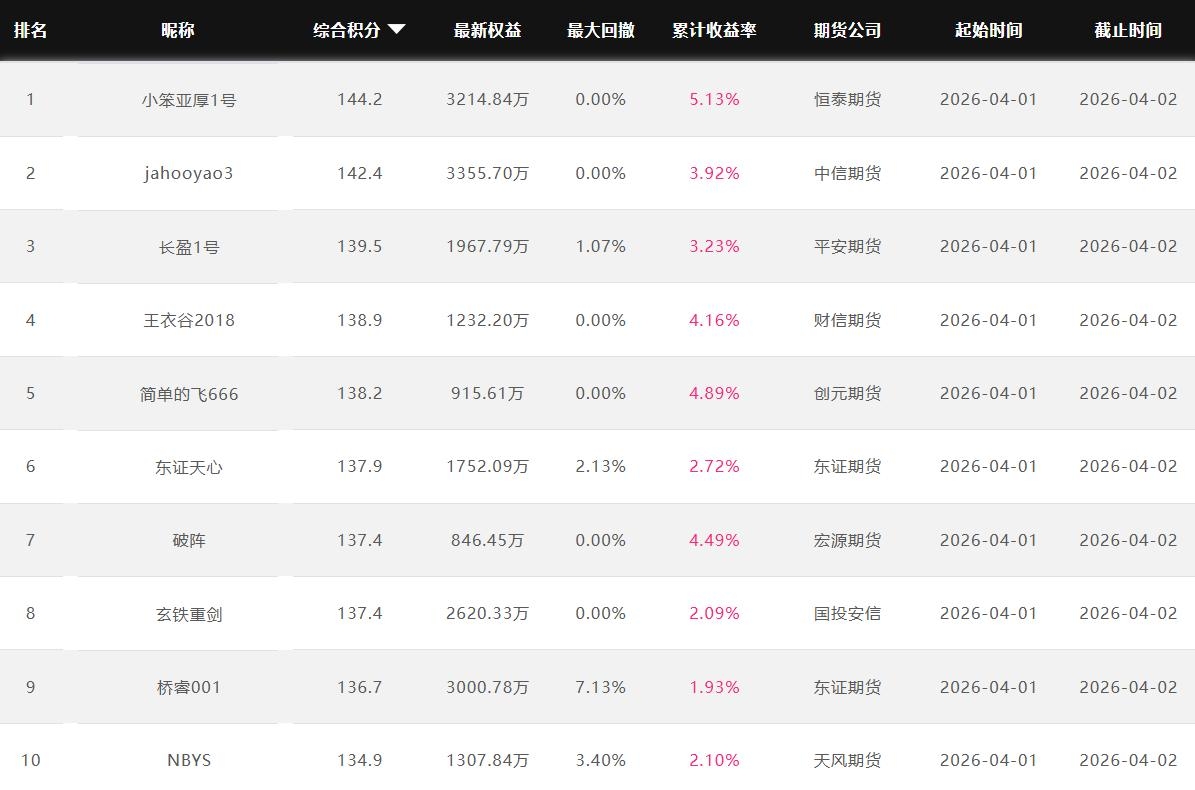View the 东证天心 trader entry
This screenshot has width=1195, height=790.
coord(188,467)
